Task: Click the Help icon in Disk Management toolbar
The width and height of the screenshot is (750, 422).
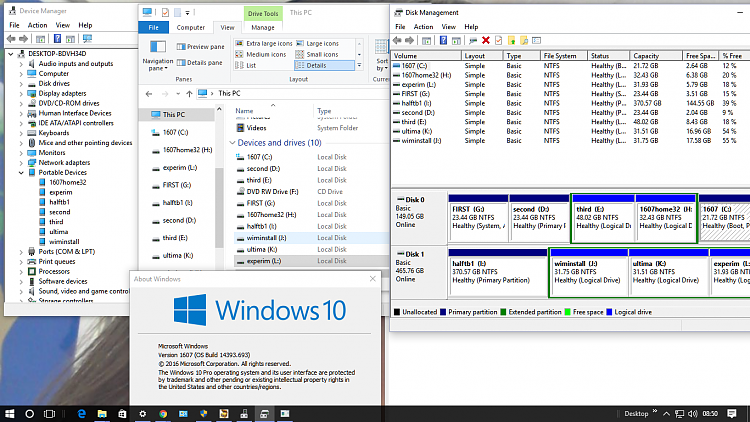Action: (x=443, y=41)
